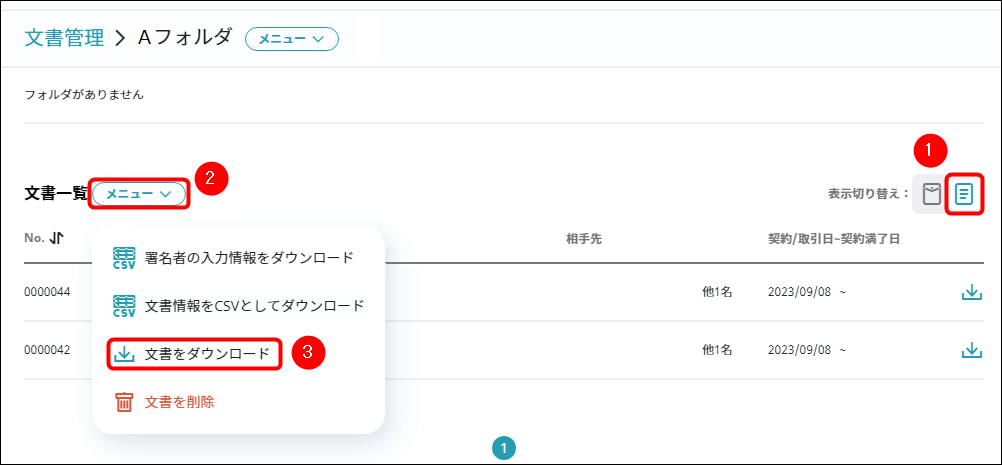The width and height of the screenshot is (1002, 465).
Task: Open document row number 0000044
Action: (x=47, y=292)
